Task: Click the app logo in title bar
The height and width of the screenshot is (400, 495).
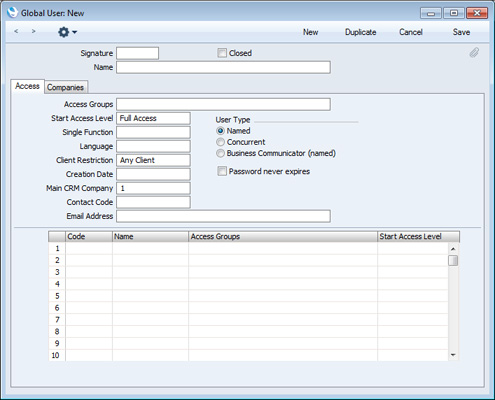Action: click(13, 13)
